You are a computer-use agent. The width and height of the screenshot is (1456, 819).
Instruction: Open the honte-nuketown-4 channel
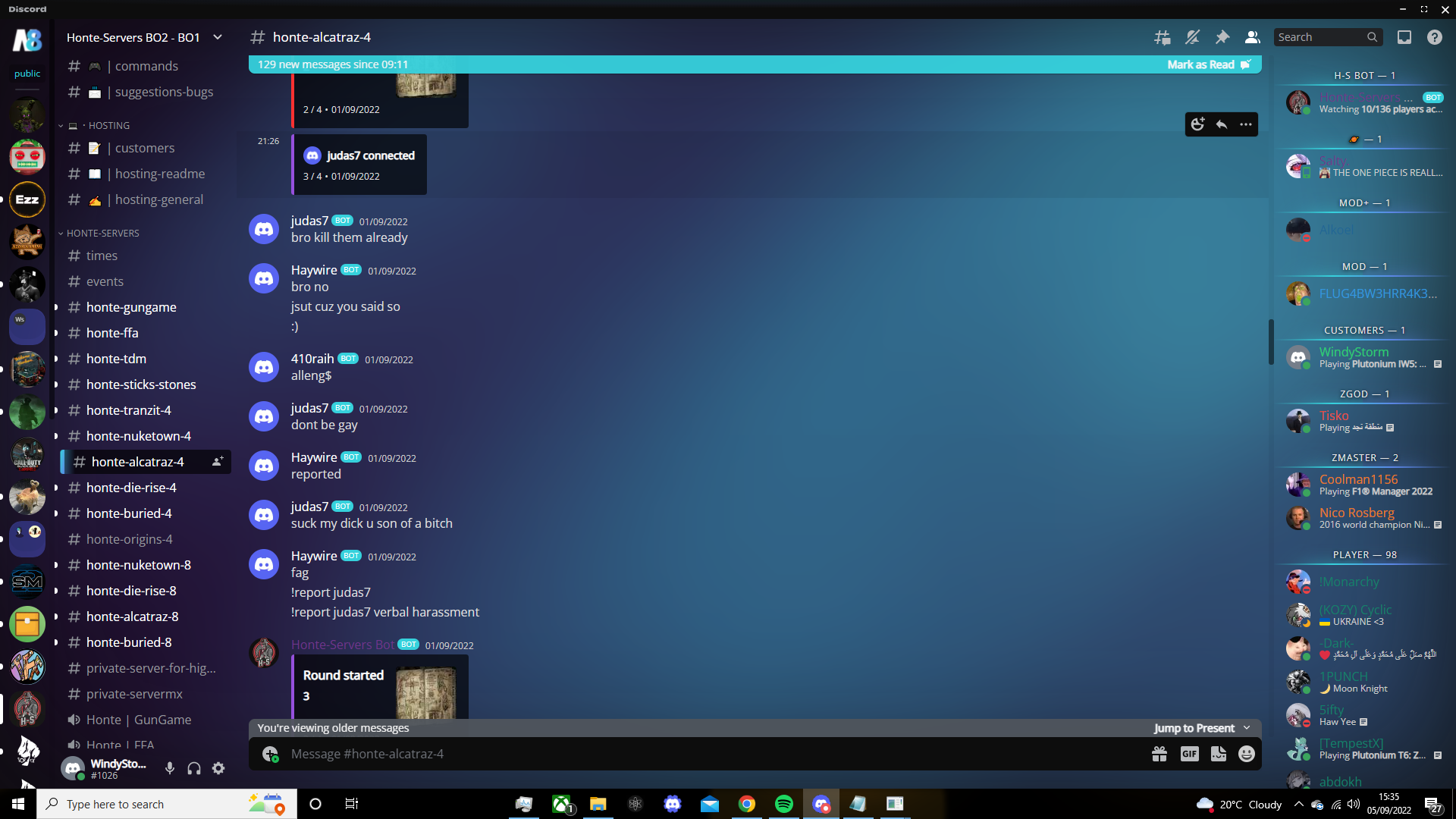[x=146, y=436]
